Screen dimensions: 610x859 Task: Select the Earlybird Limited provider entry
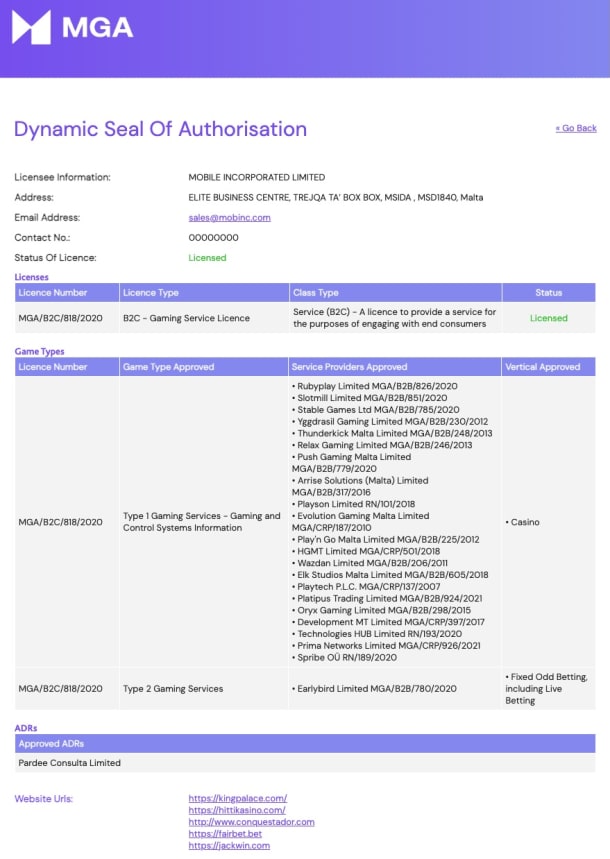(374, 689)
